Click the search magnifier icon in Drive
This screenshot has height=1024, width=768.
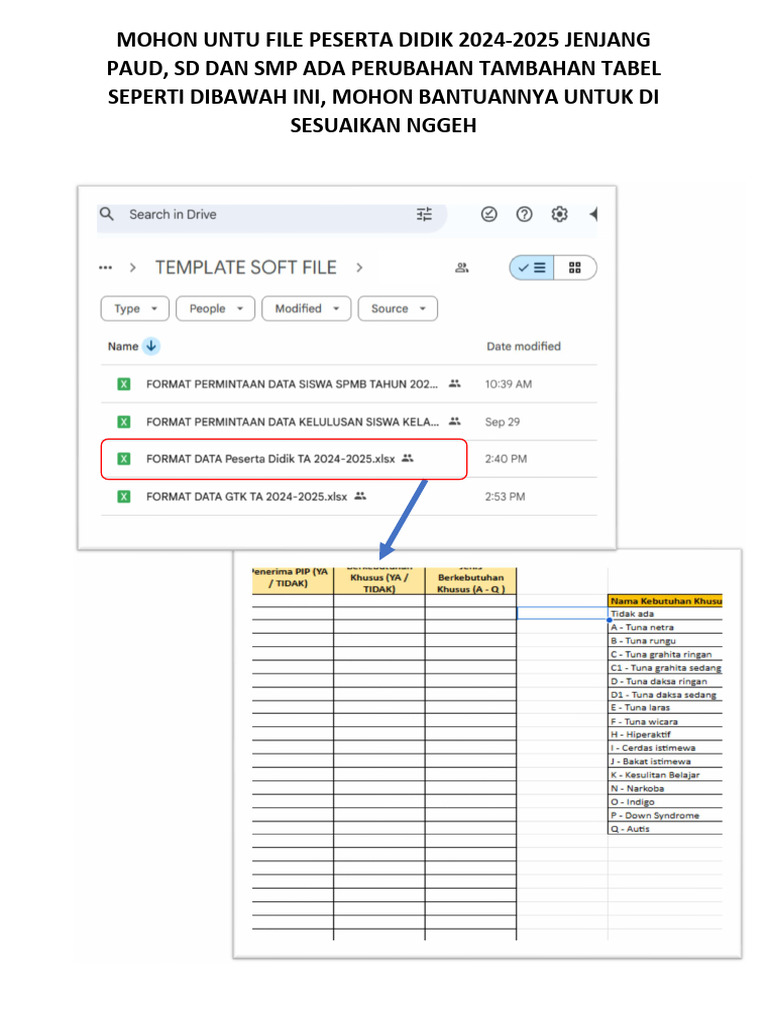106,214
